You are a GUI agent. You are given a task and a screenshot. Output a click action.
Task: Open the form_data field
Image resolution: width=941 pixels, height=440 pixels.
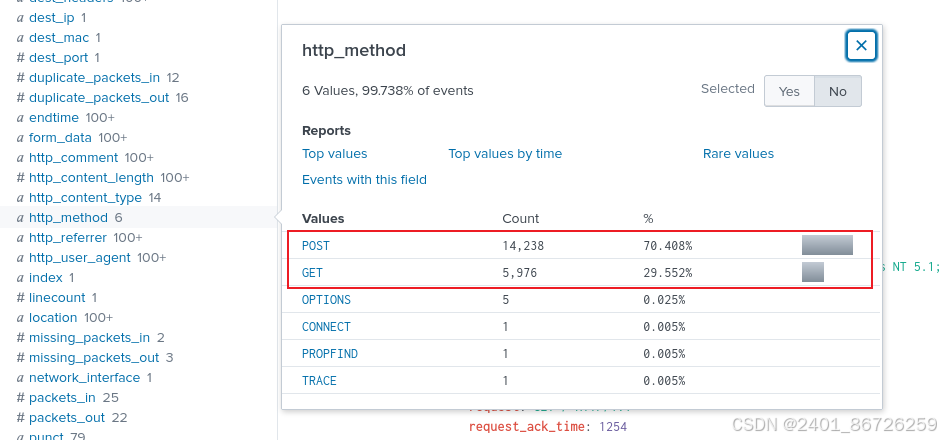[60, 137]
